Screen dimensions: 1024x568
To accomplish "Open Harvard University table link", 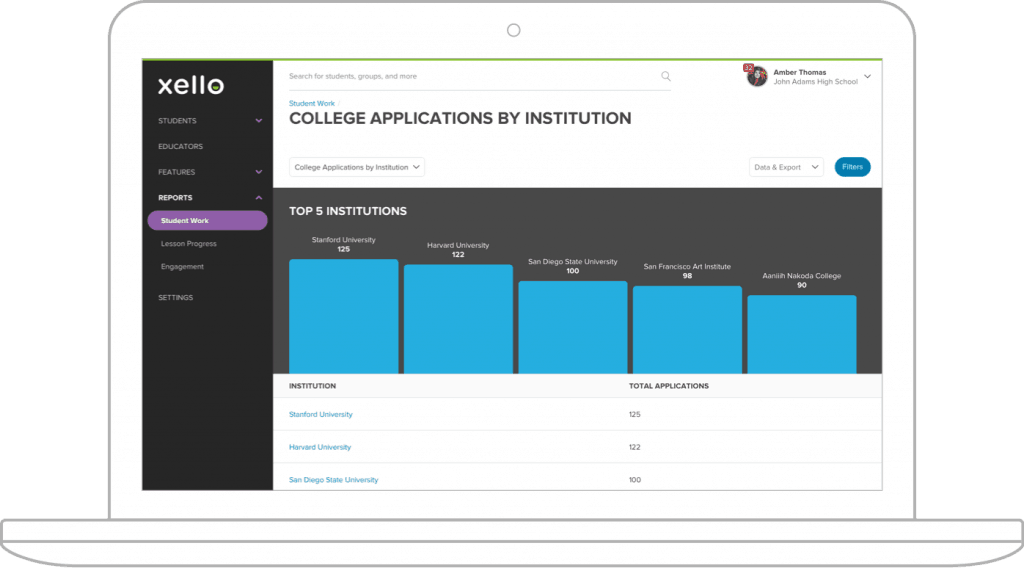I will (320, 447).
